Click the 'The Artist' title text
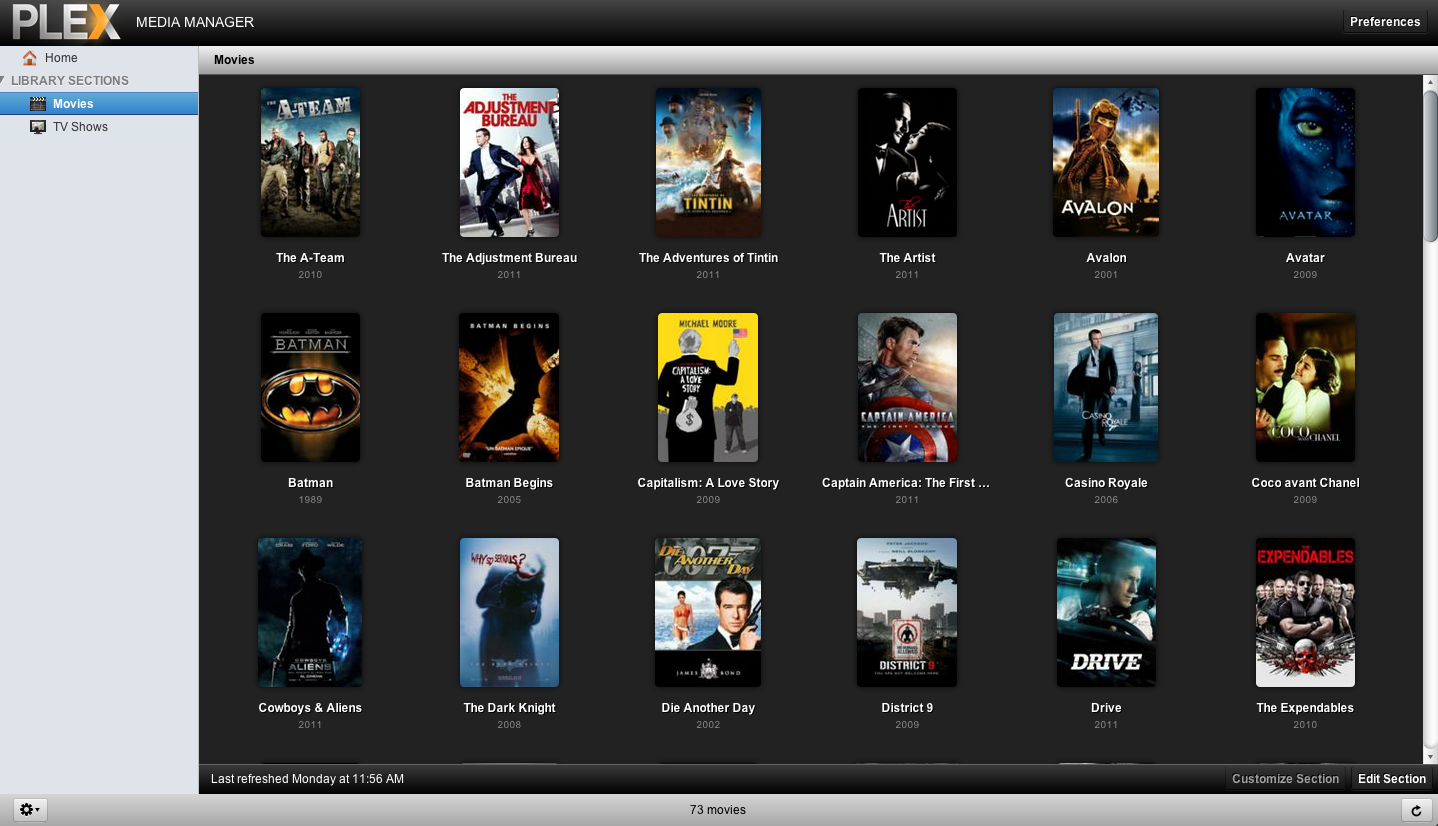 click(907, 258)
